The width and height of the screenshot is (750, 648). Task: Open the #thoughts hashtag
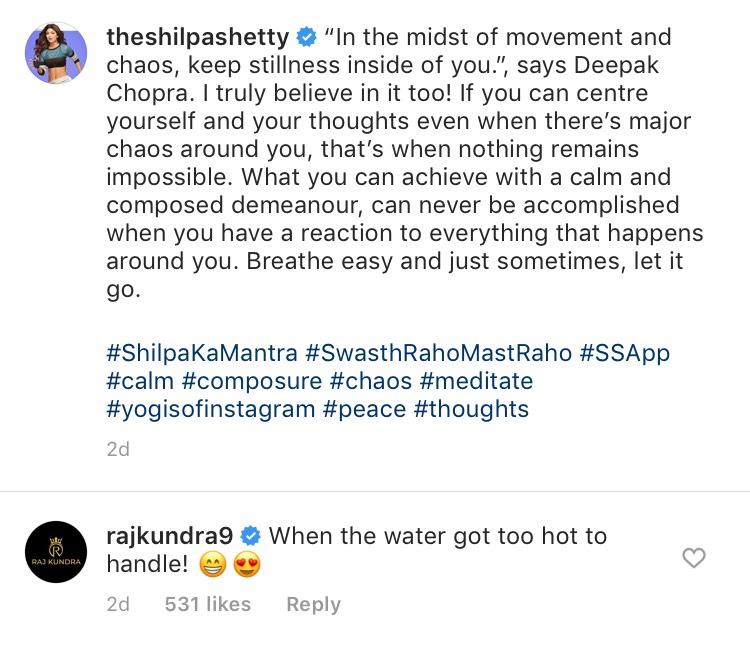[x=475, y=409]
